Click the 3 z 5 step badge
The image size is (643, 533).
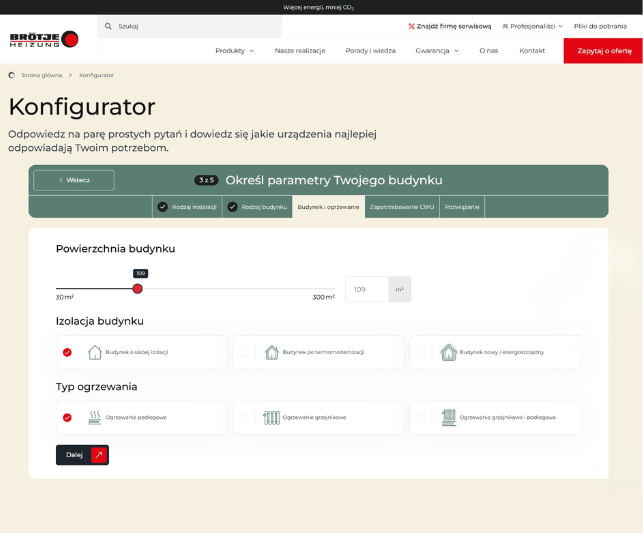(206, 180)
